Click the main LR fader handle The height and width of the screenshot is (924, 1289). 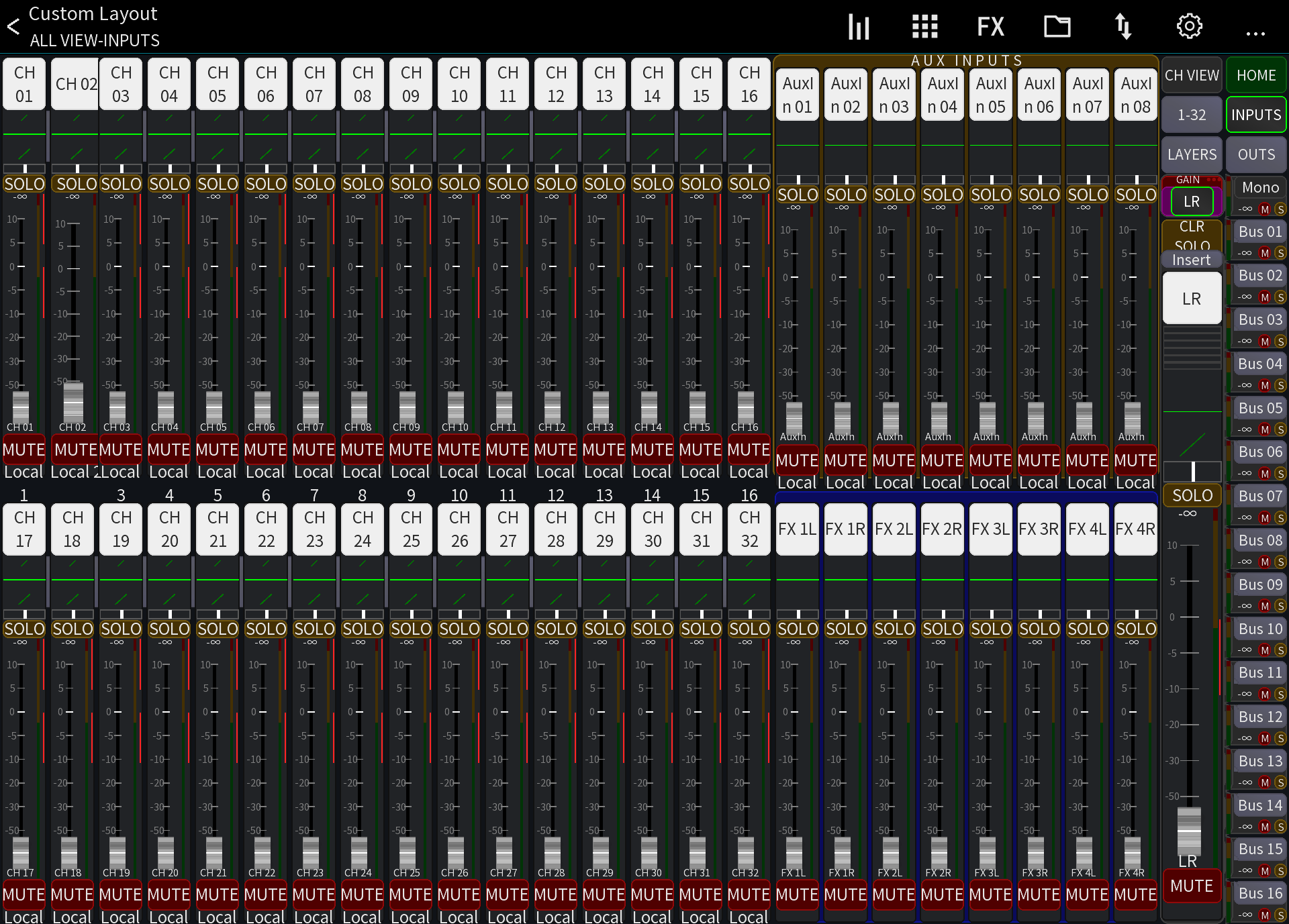(1189, 831)
